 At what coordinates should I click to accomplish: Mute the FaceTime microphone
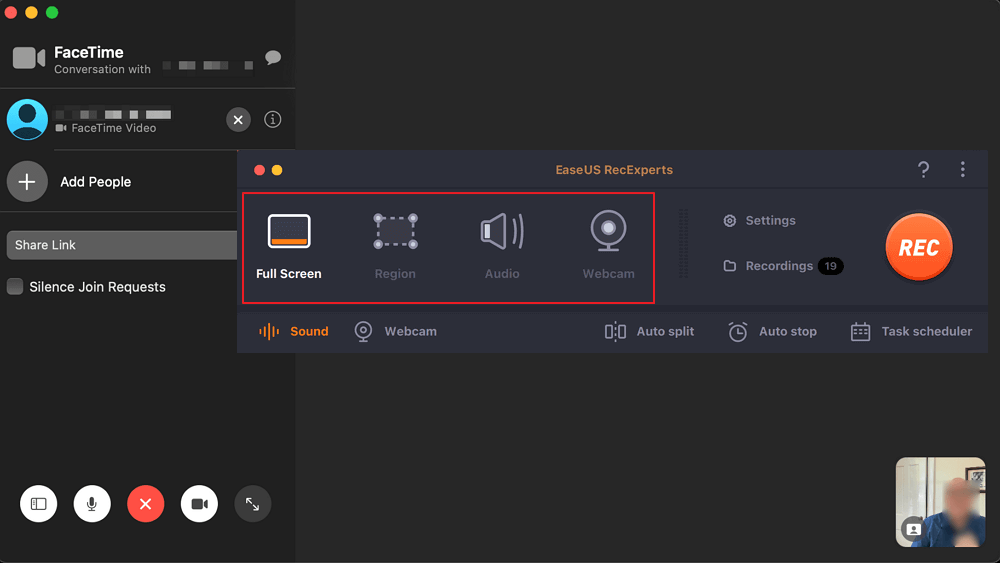(92, 504)
